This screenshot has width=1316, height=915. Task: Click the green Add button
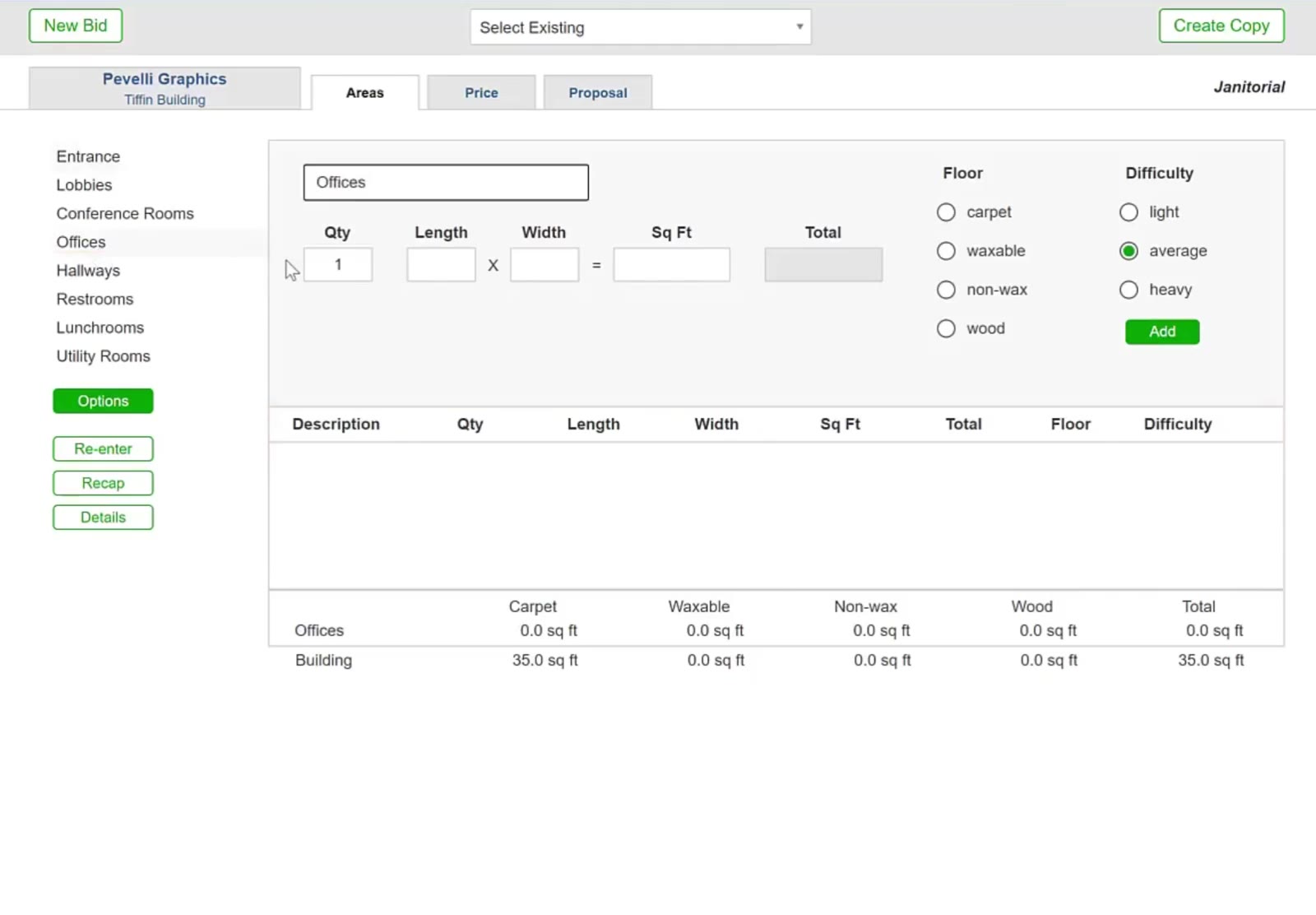pyautogui.click(x=1162, y=332)
